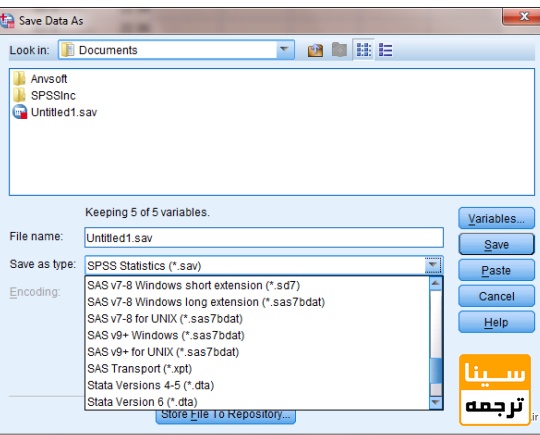Switch to details view icon

(385, 50)
